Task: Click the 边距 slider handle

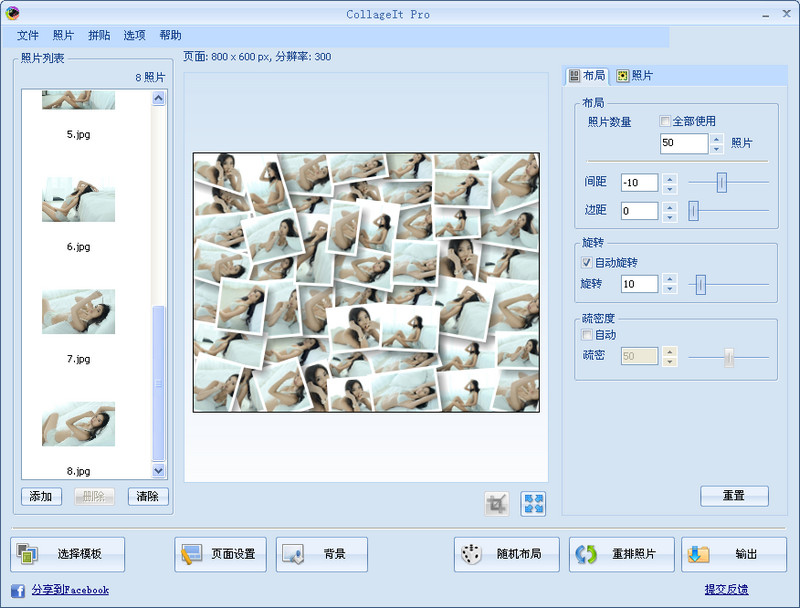Action: pos(693,210)
